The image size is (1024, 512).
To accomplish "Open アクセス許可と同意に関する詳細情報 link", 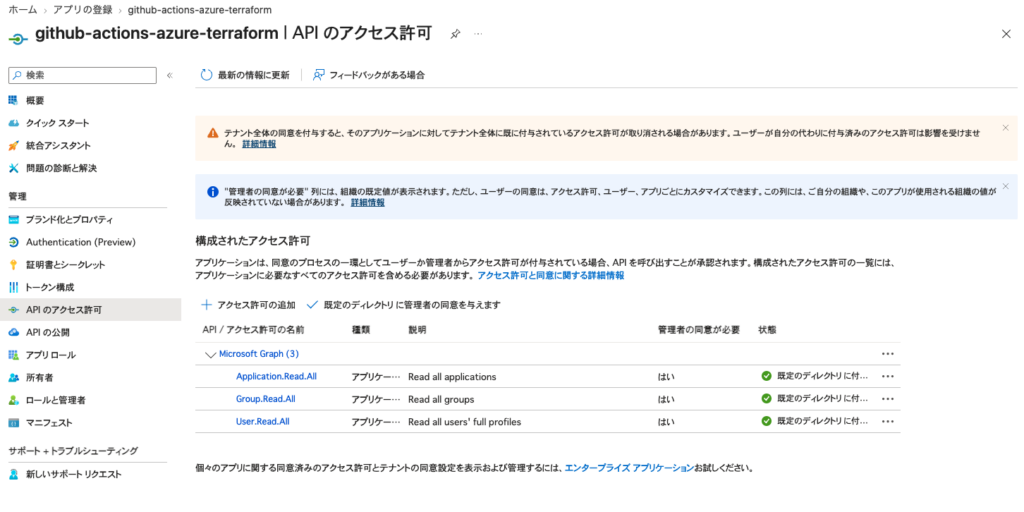I will (x=551, y=276).
